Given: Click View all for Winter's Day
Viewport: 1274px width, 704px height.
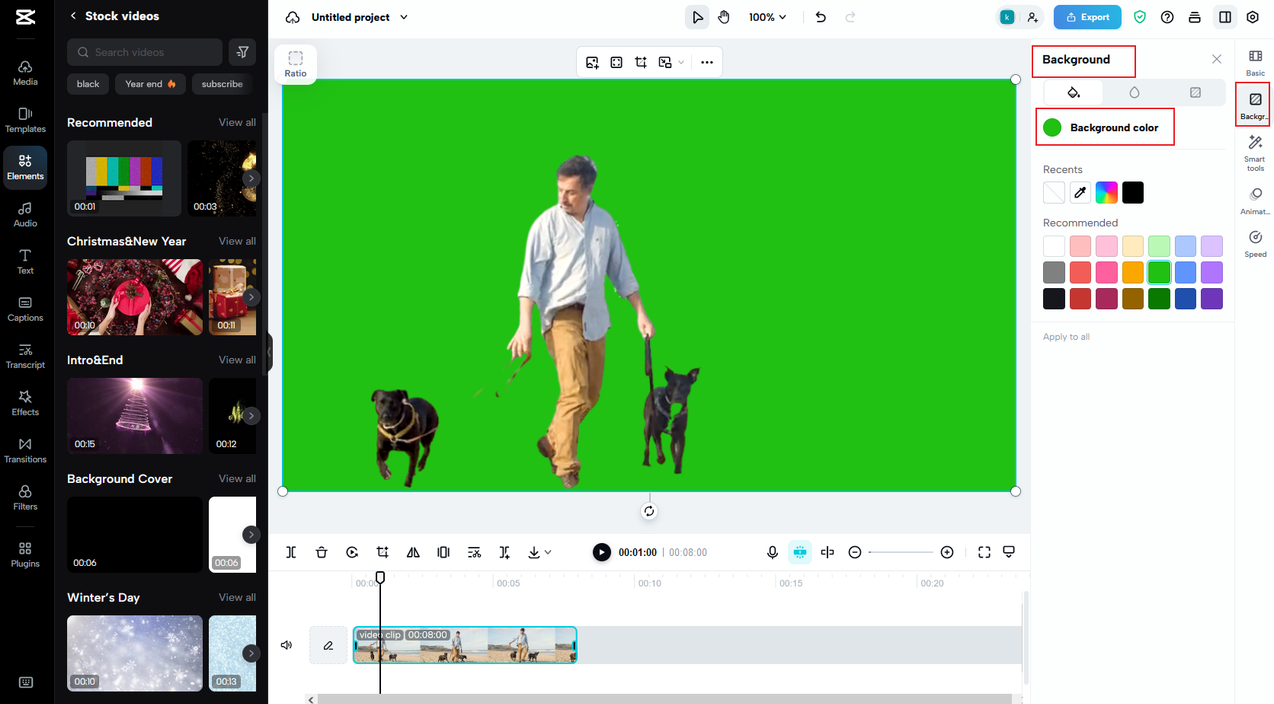Looking at the screenshot, I should (x=237, y=597).
